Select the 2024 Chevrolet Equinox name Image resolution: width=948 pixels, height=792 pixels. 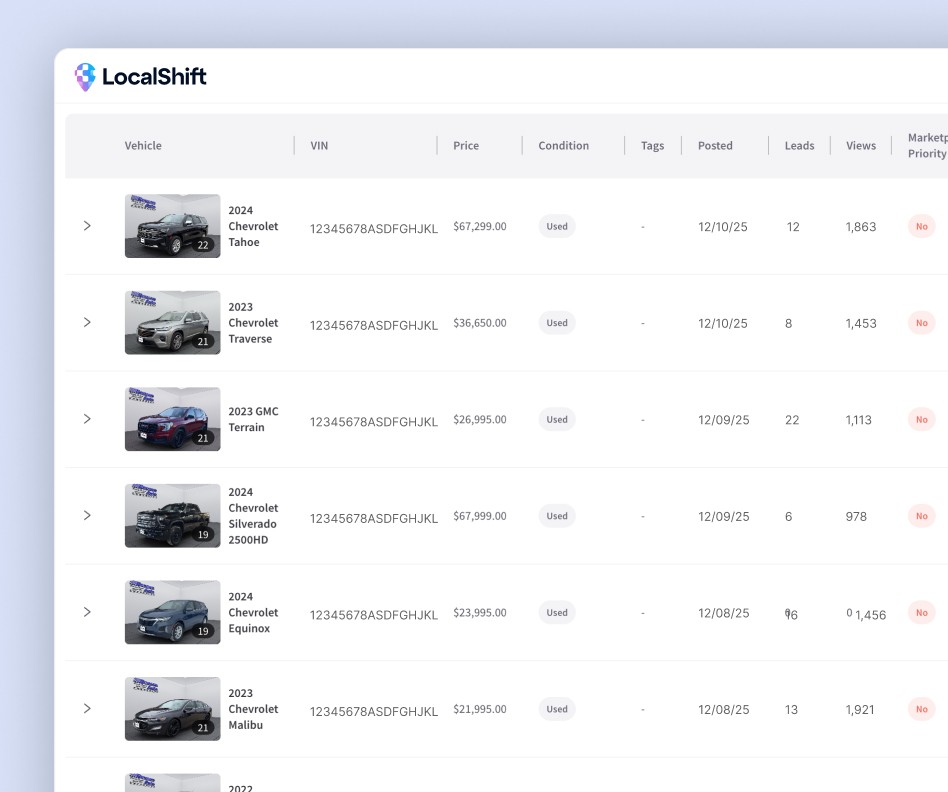click(253, 612)
